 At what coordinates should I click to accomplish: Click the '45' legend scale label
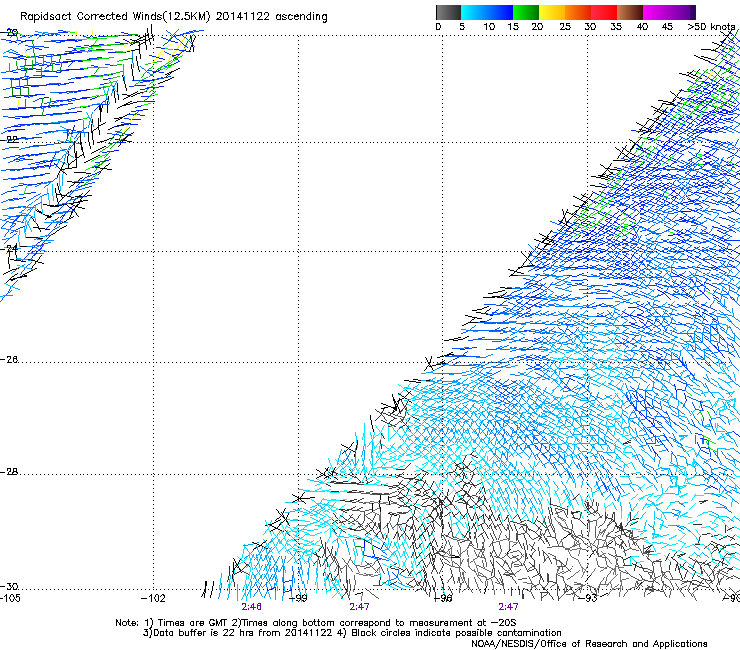[x=667, y=27]
